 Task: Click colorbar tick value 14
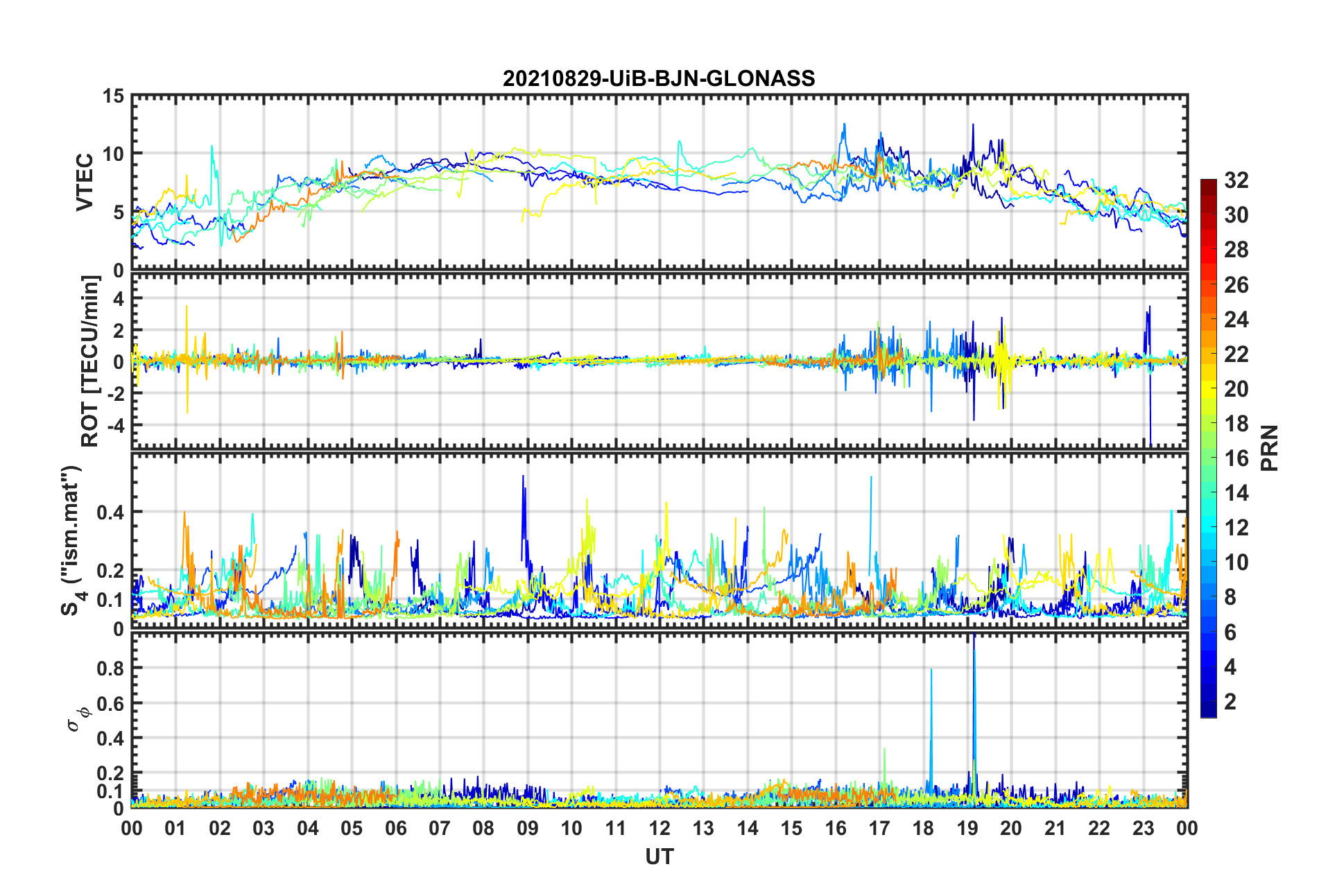point(1236,493)
